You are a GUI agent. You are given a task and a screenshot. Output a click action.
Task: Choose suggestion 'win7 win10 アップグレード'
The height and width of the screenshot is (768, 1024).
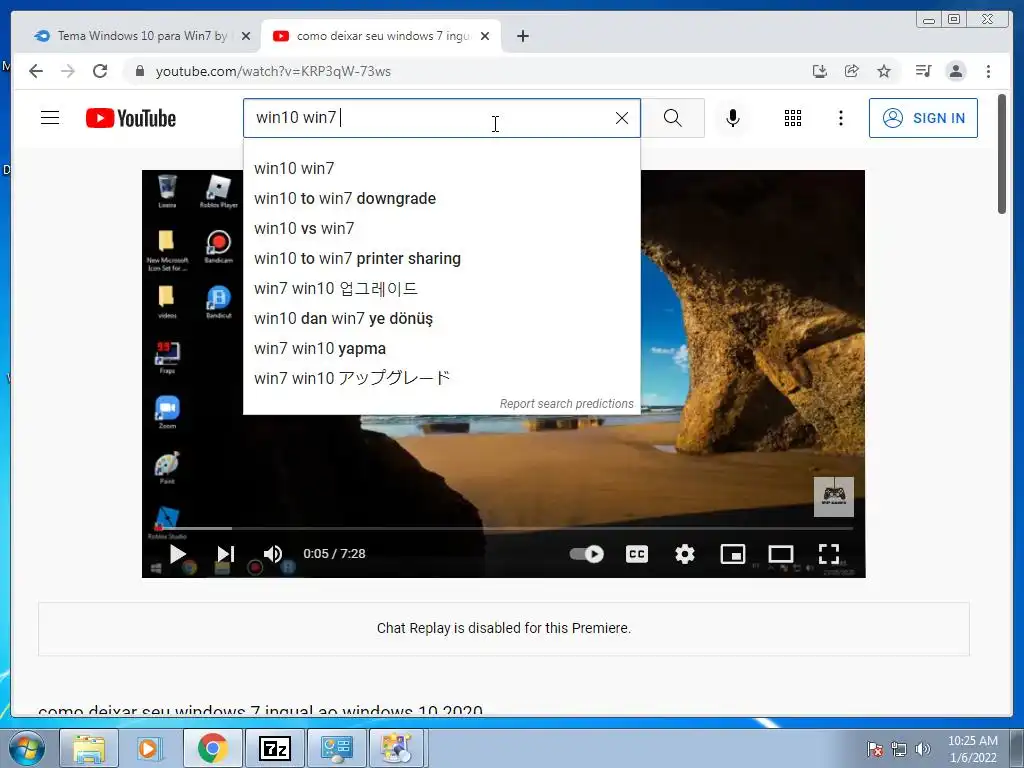(x=441, y=378)
